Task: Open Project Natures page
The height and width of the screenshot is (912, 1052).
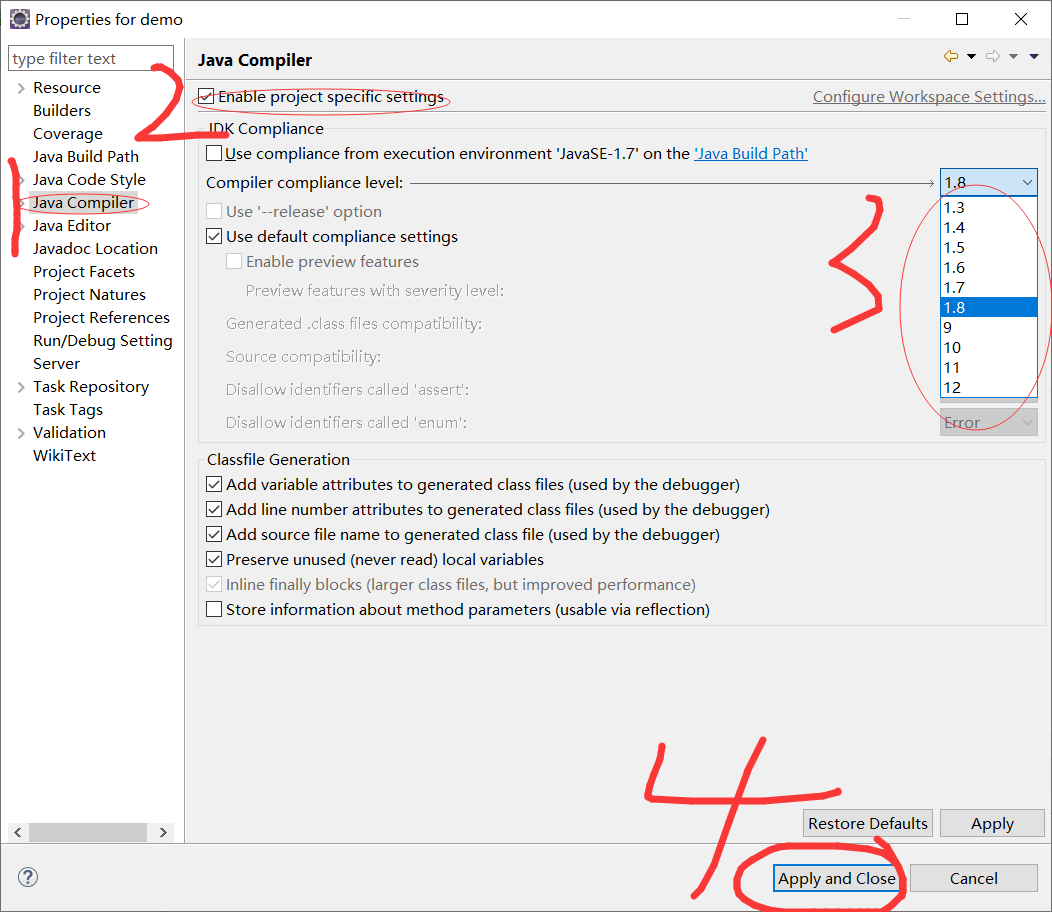Action: pos(89,294)
